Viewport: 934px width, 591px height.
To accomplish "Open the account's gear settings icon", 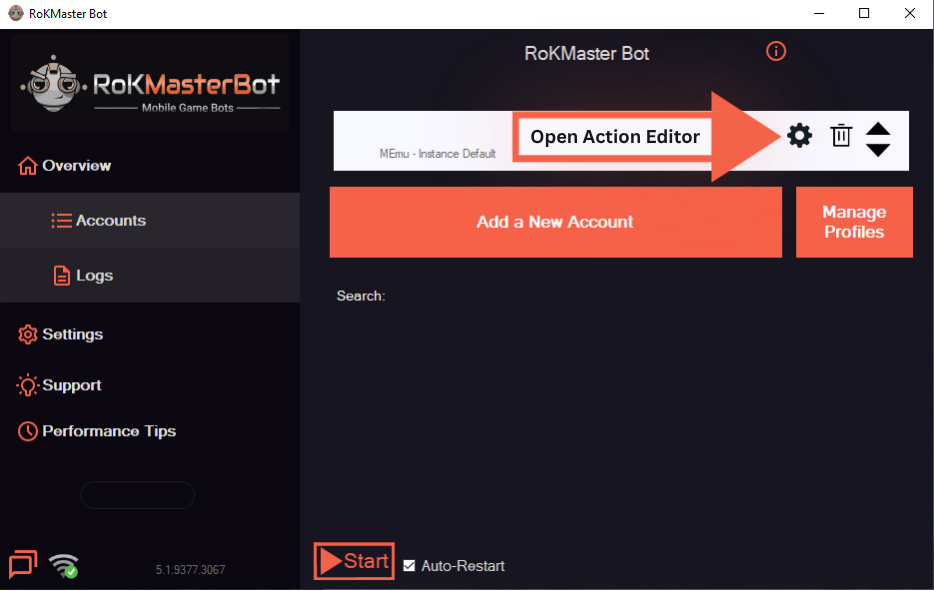I will click(x=799, y=136).
